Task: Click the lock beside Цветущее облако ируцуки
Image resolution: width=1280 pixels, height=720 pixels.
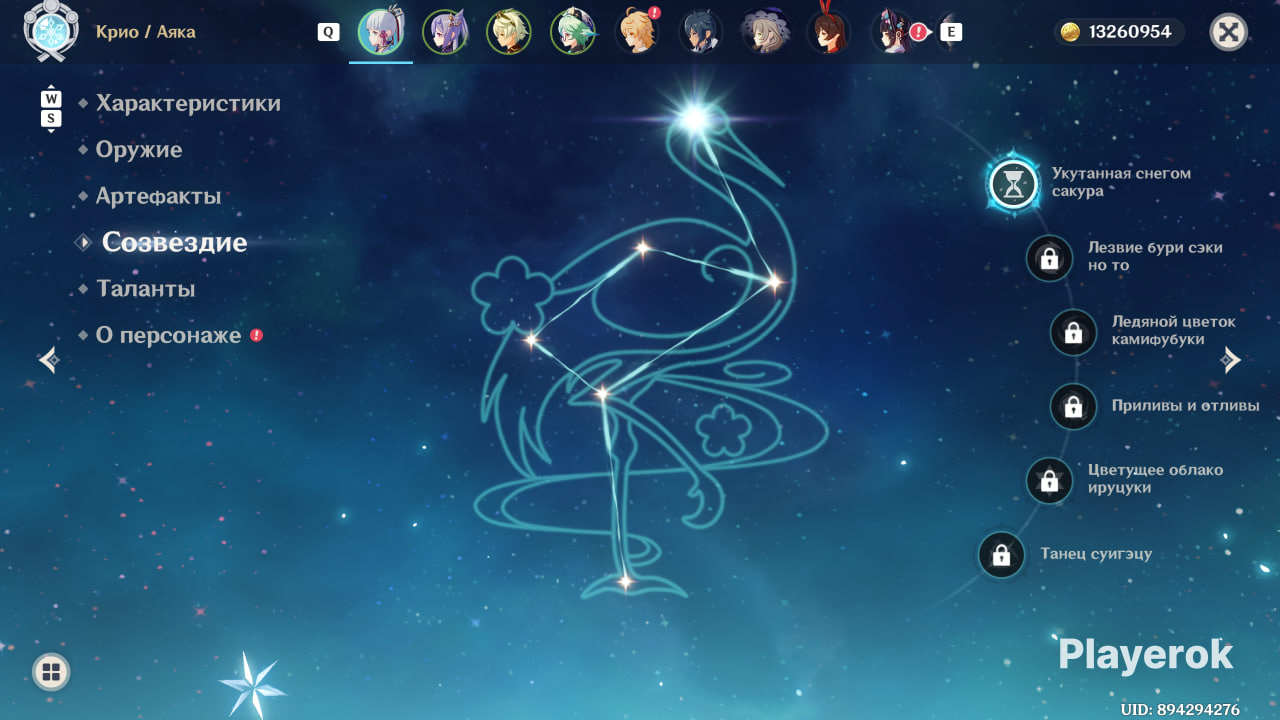Action: click(1049, 481)
